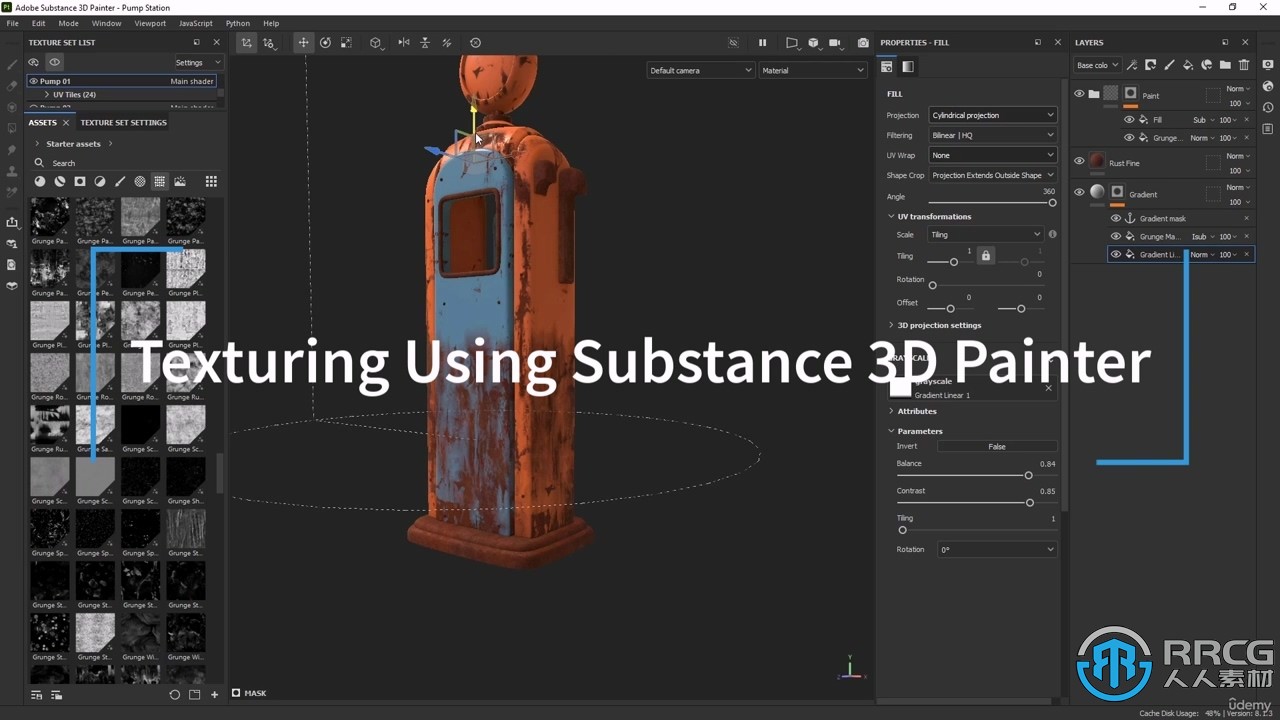Open History panel icon in right sidebar
This screenshot has height=720, width=1280.
[1268, 107]
